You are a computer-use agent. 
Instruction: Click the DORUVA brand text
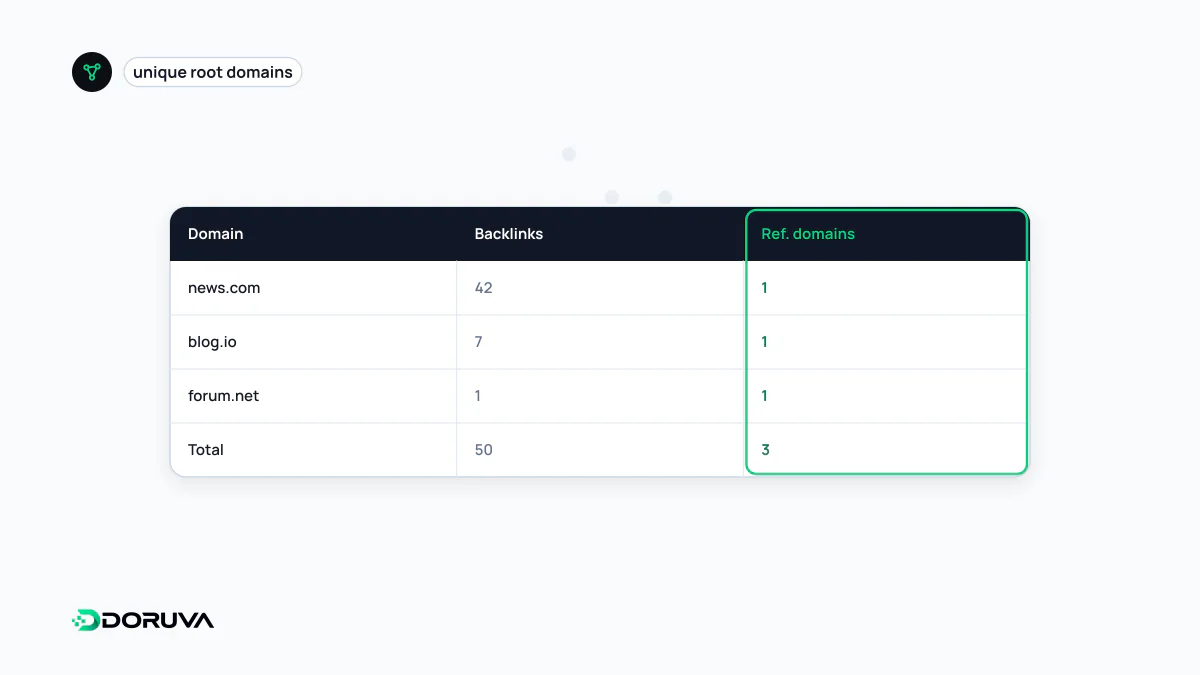(158, 620)
